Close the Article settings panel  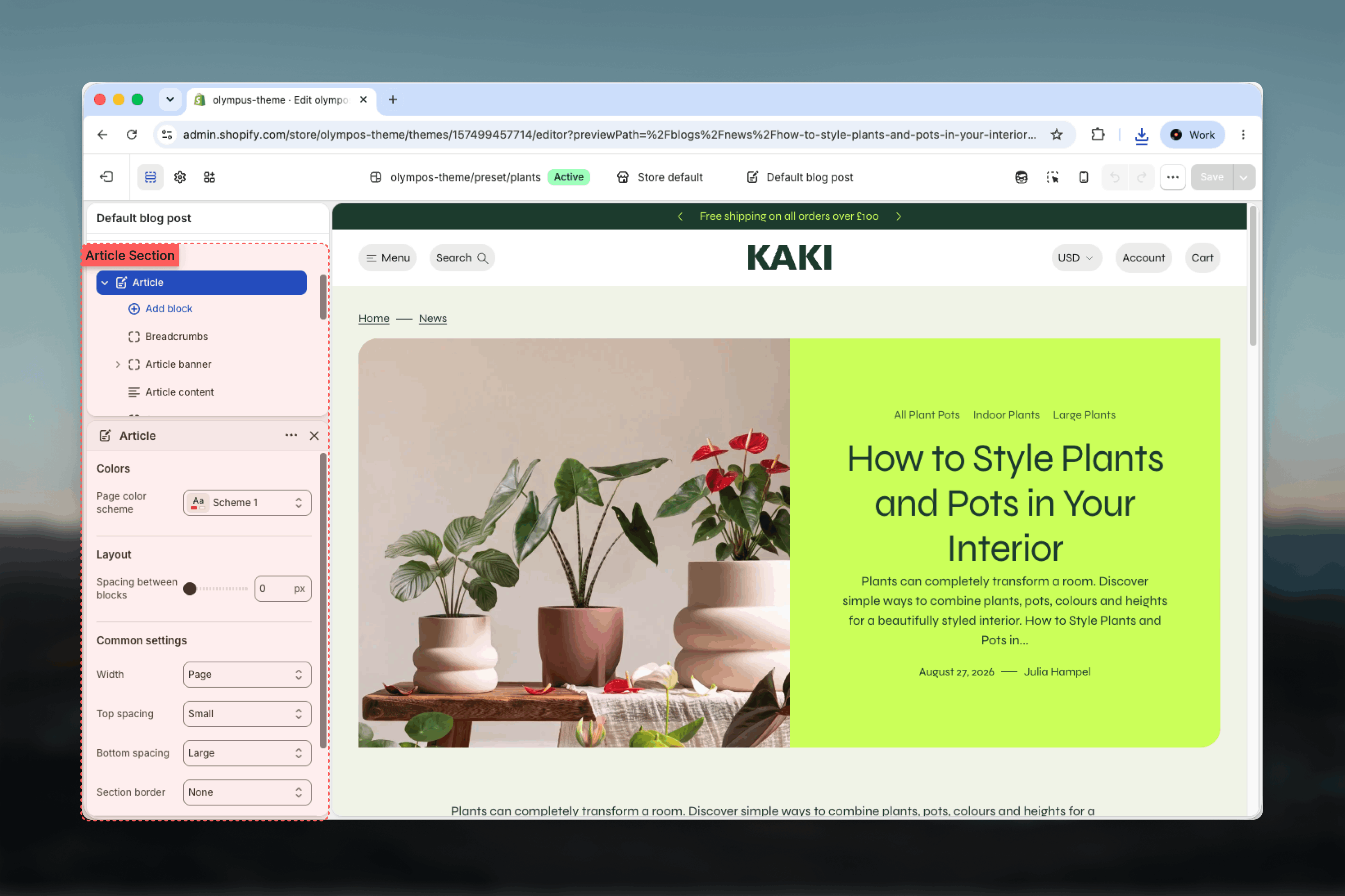315,435
